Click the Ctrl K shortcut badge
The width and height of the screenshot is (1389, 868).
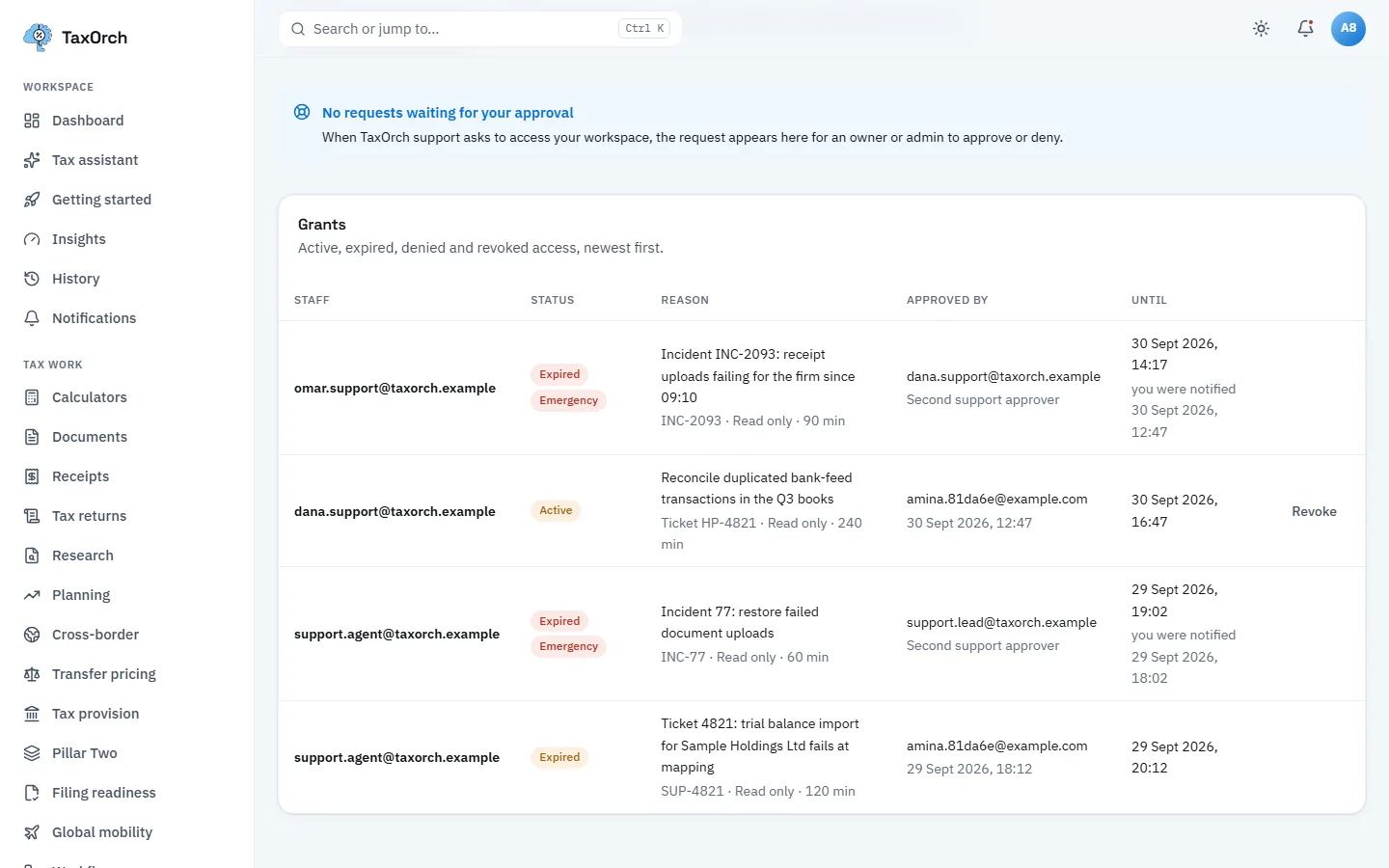pyautogui.click(x=644, y=29)
